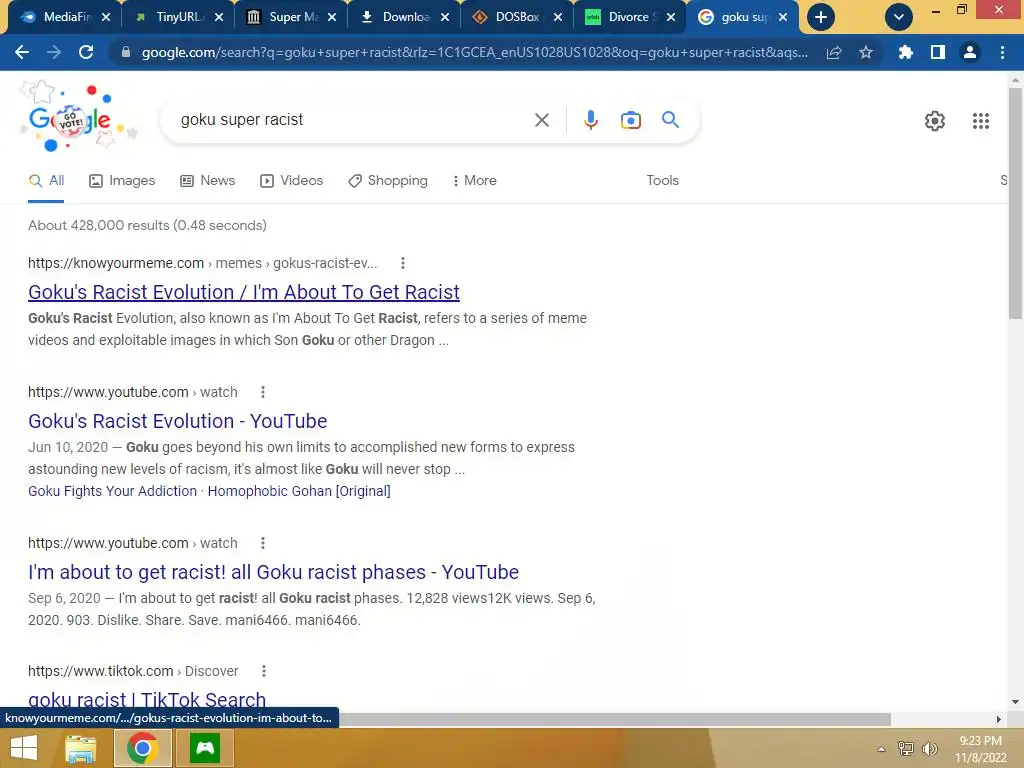Share this page icon in address bar

[x=834, y=52]
